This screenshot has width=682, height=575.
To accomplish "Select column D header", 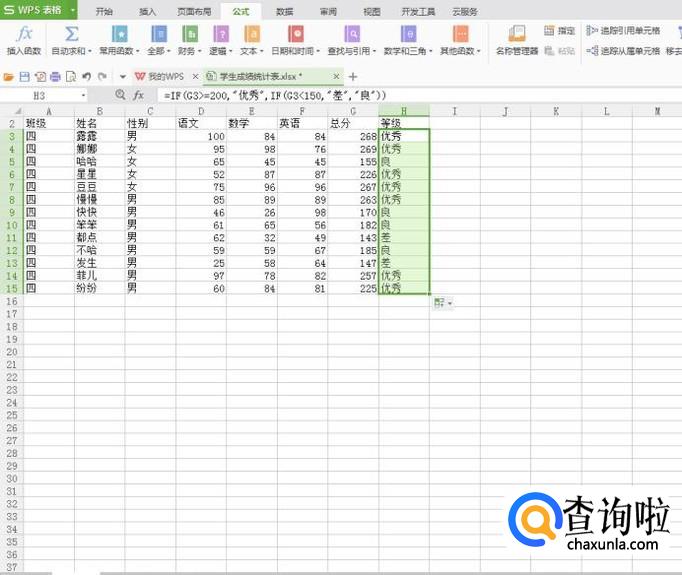I will click(x=201, y=111).
